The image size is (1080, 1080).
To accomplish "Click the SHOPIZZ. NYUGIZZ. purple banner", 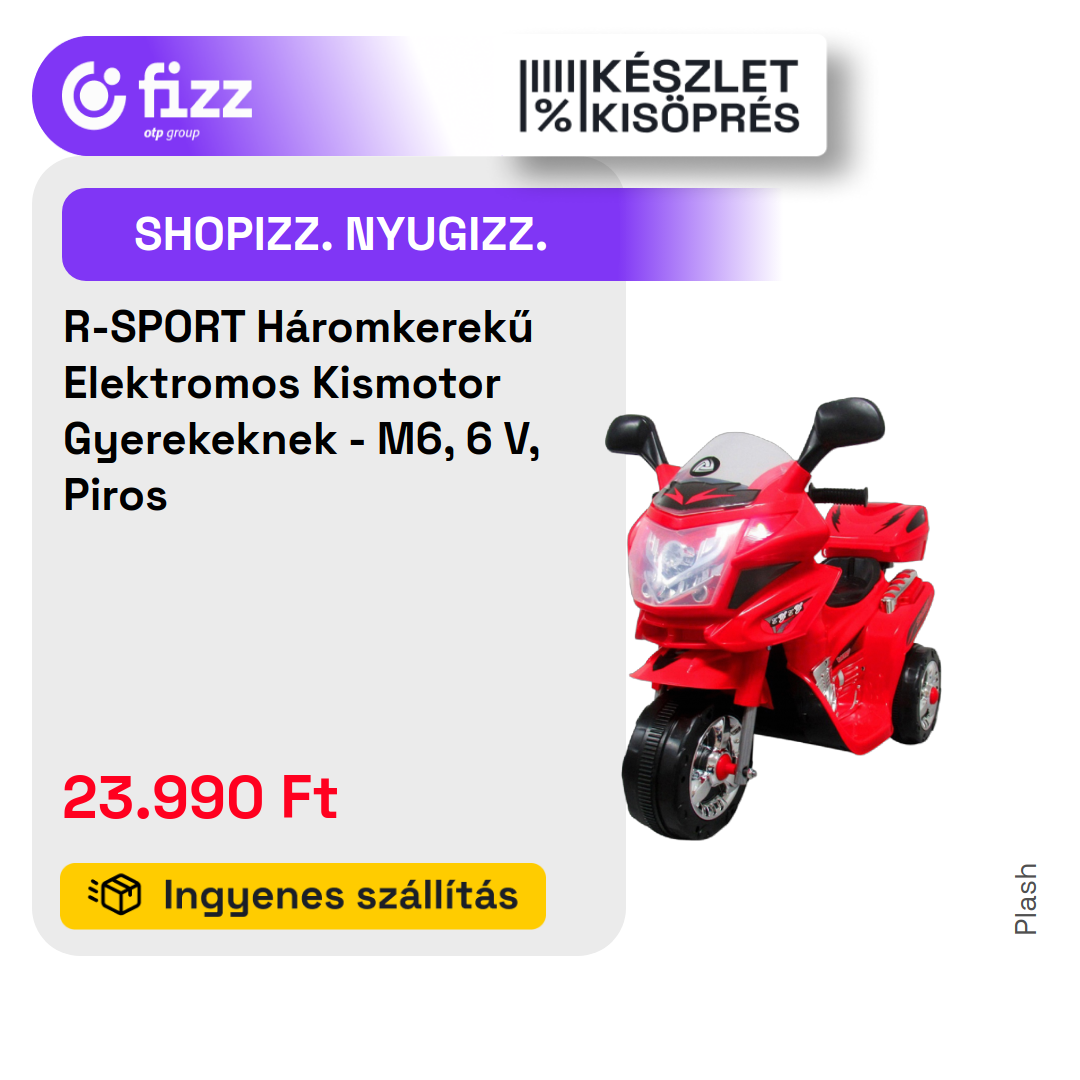I will pyautogui.click(x=420, y=234).
